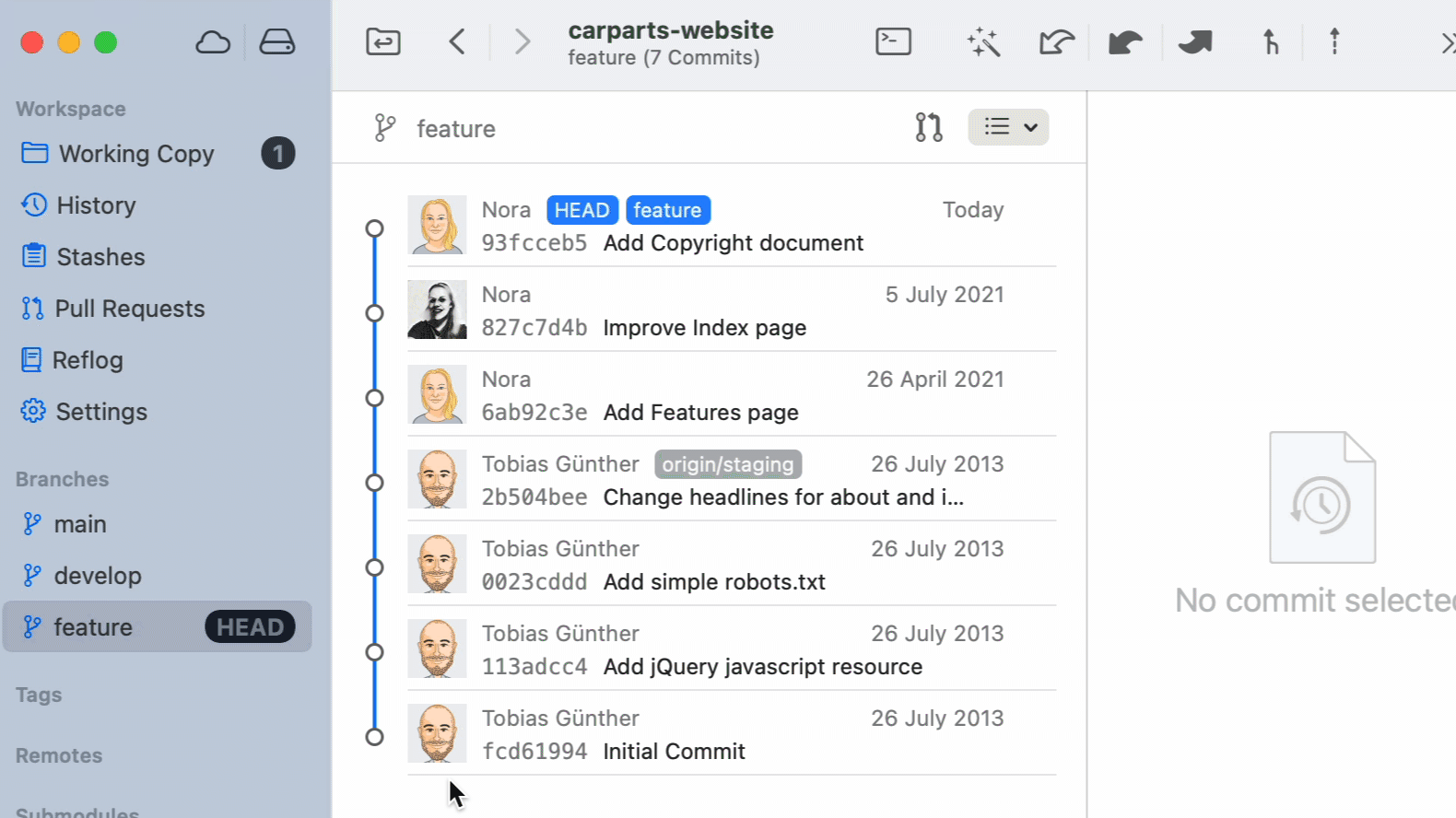Screen dimensions: 1456x818
Task: Create pull request icon beside feature header
Action: [x=929, y=127]
